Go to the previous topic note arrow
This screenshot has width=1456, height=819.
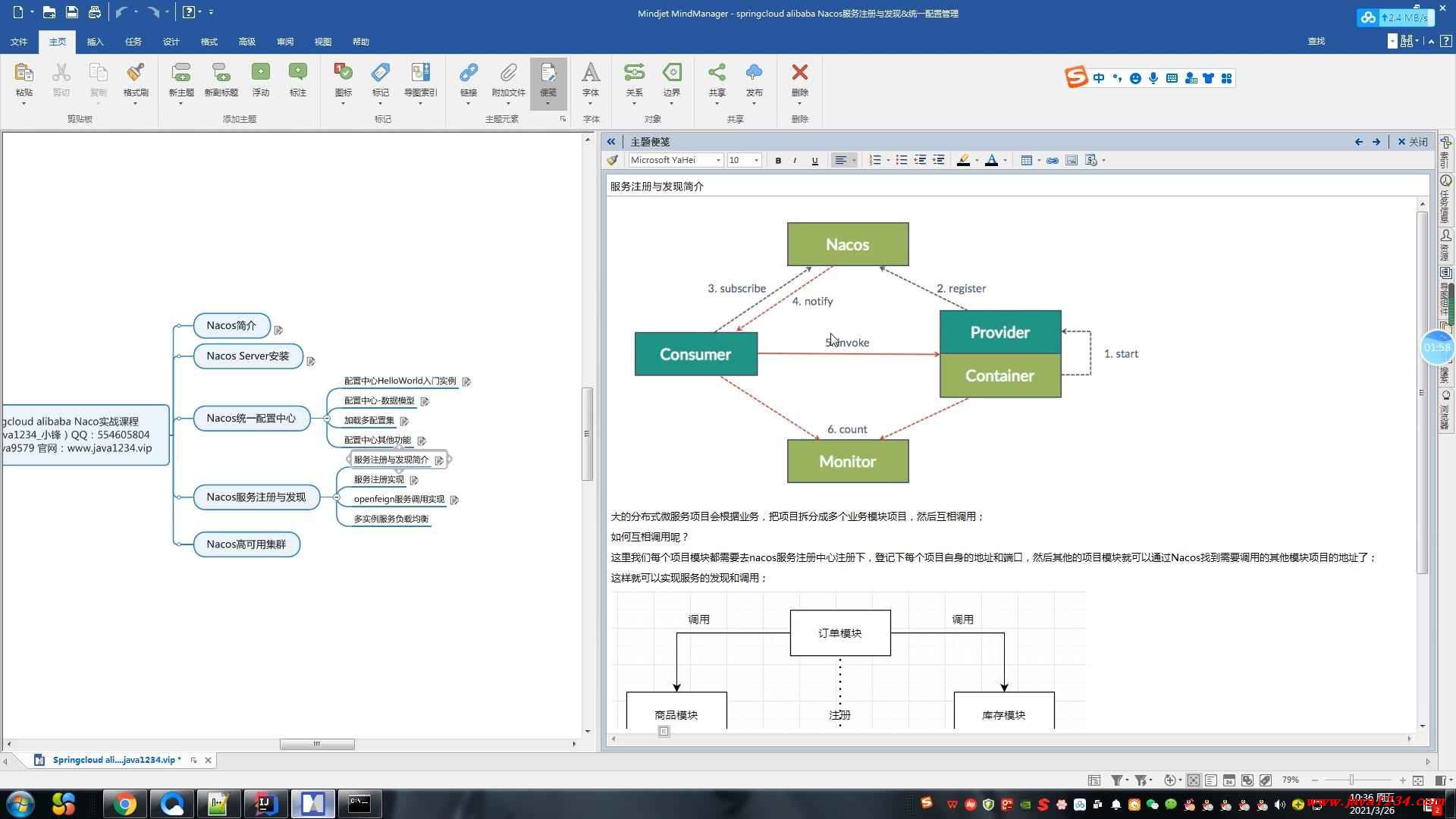(1359, 142)
